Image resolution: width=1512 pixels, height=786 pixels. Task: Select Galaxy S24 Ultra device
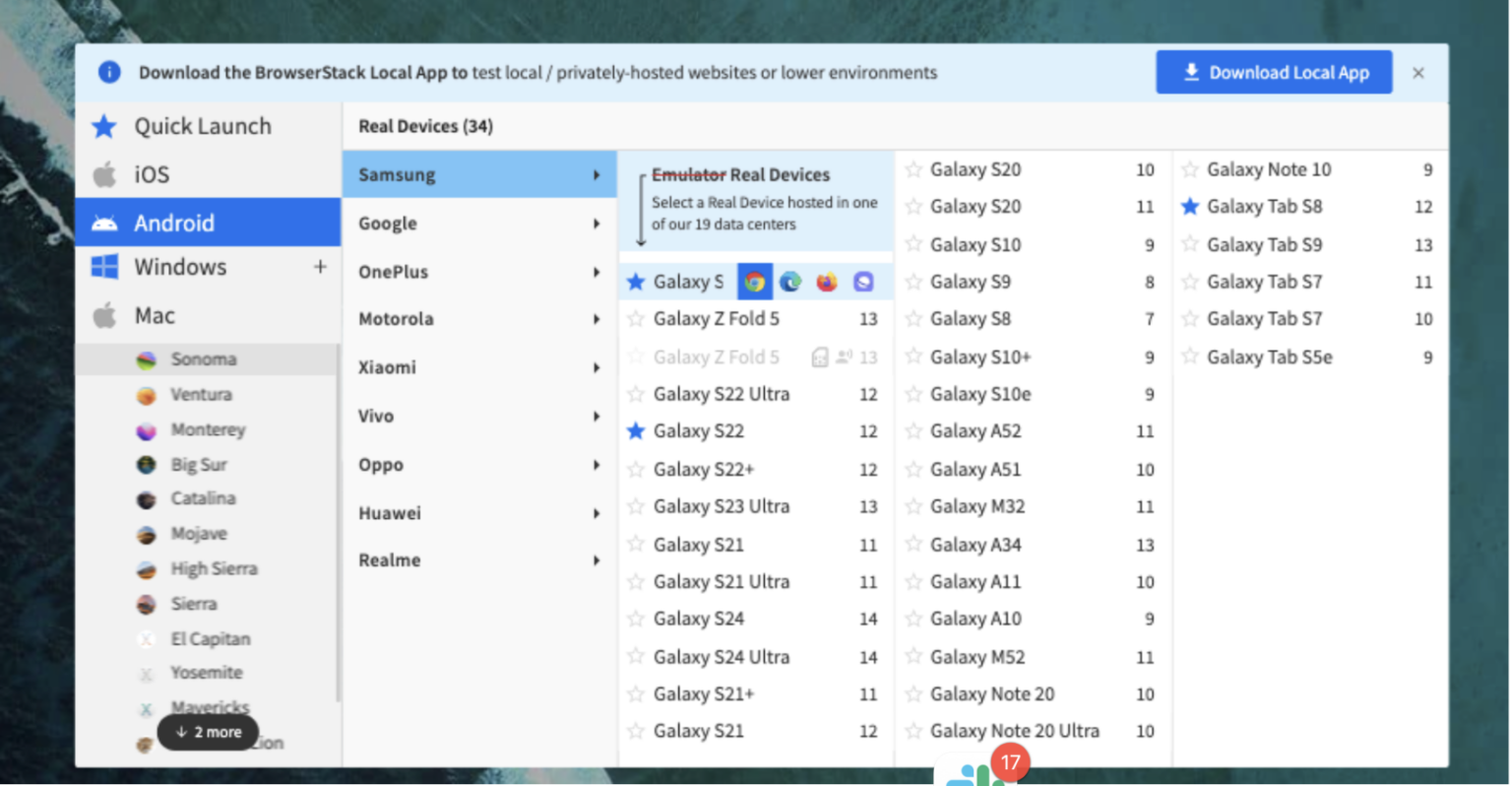[756, 657]
